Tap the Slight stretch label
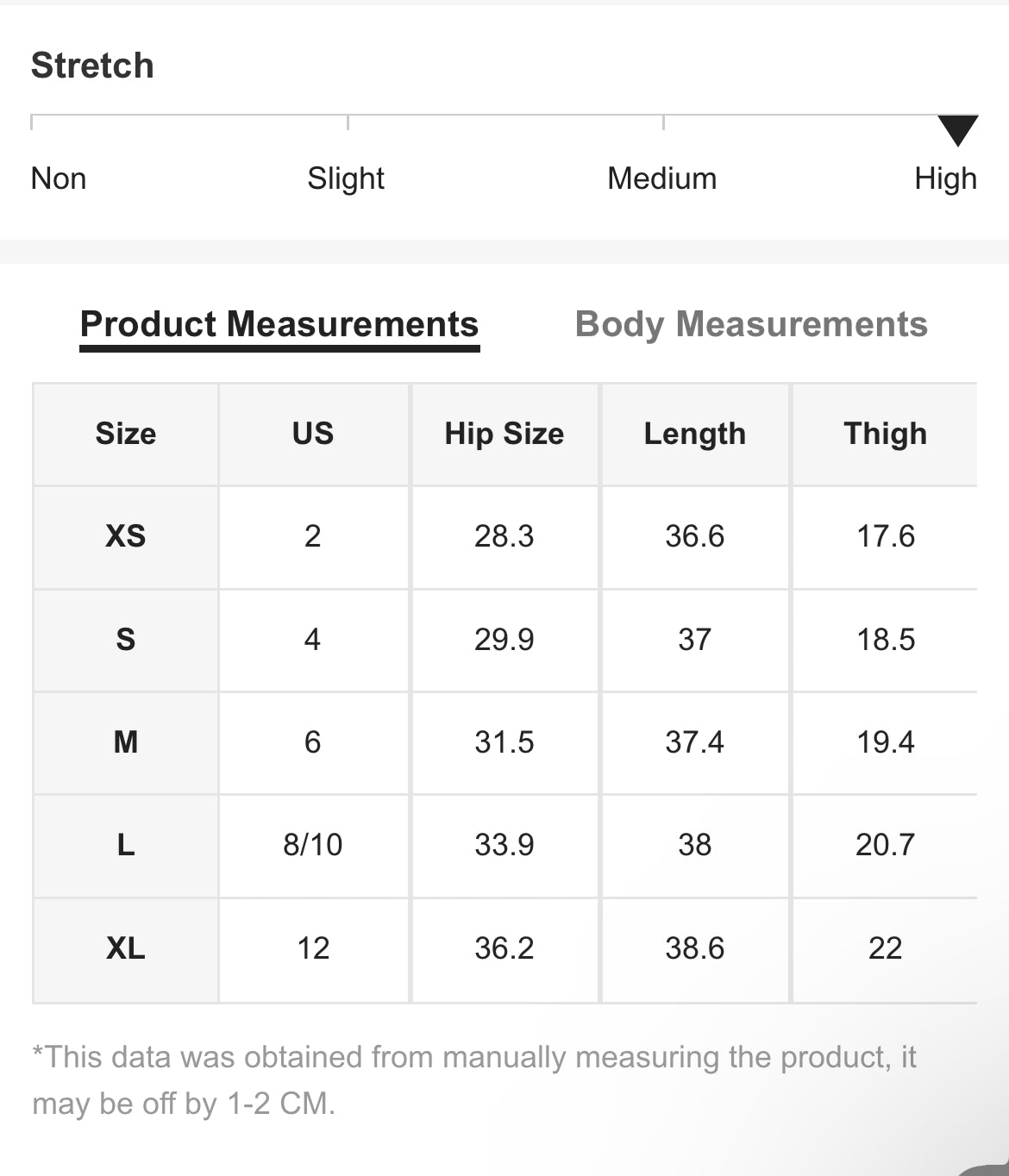This screenshot has height=1176, width=1009. (x=346, y=178)
